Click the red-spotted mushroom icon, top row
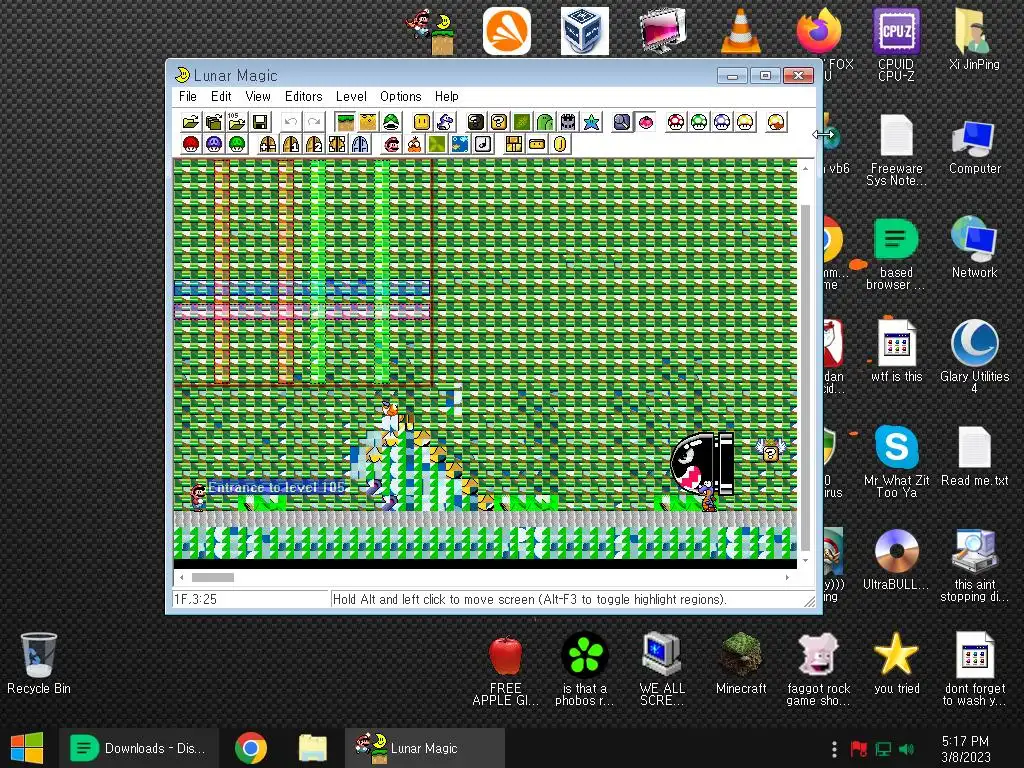Screen dimensions: 1024x768 [677, 122]
